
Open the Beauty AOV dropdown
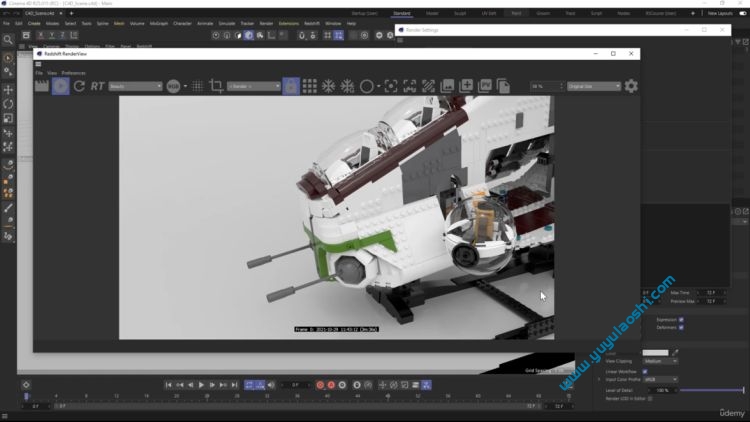click(x=135, y=86)
